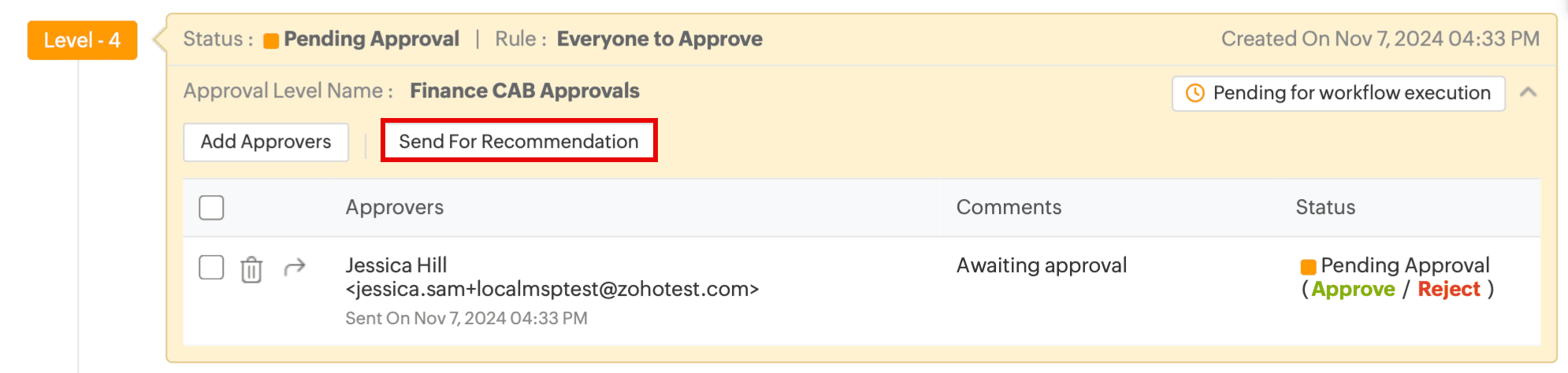Click Jessica Hill's email address
This screenshot has width=1568, height=373.
(x=552, y=290)
